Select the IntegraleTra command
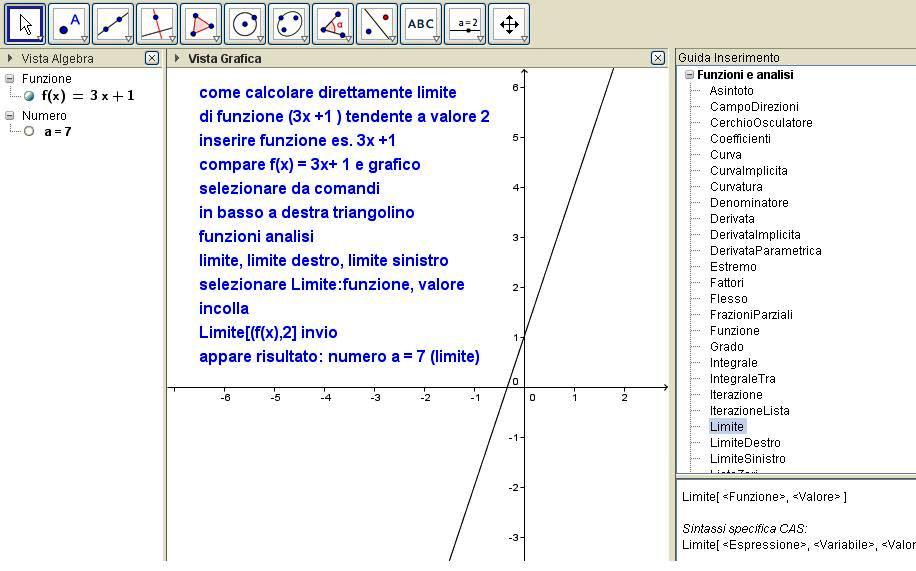The width and height of the screenshot is (916, 571). tap(742, 379)
